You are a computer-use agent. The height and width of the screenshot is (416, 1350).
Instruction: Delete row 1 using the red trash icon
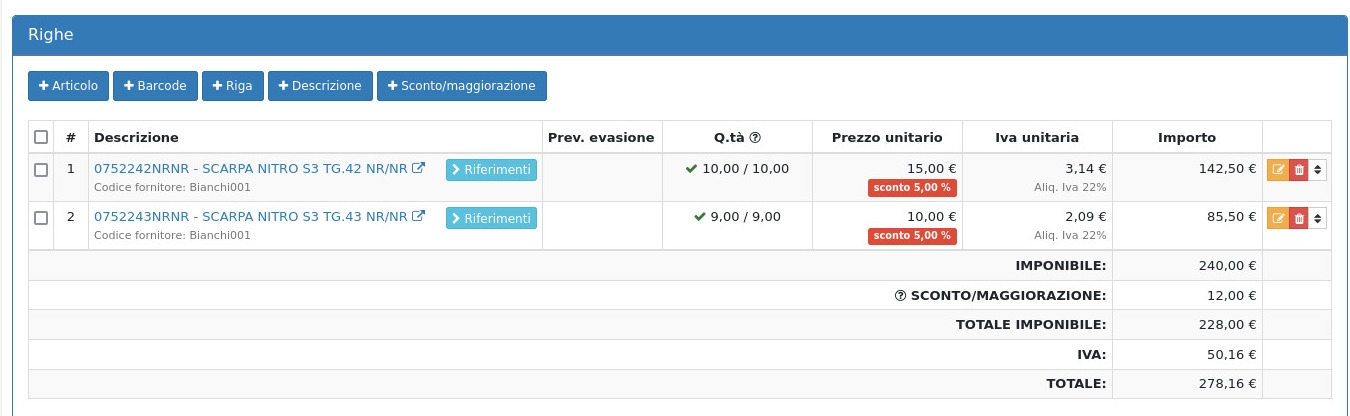click(1299, 170)
